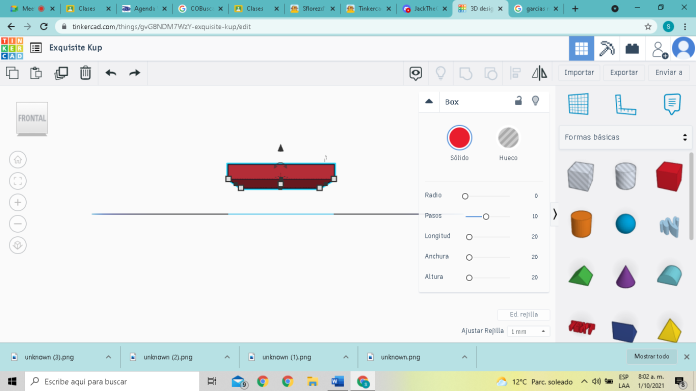Toggle the lock on Box shape
The image size is (696, 391).
coord(518,101)
